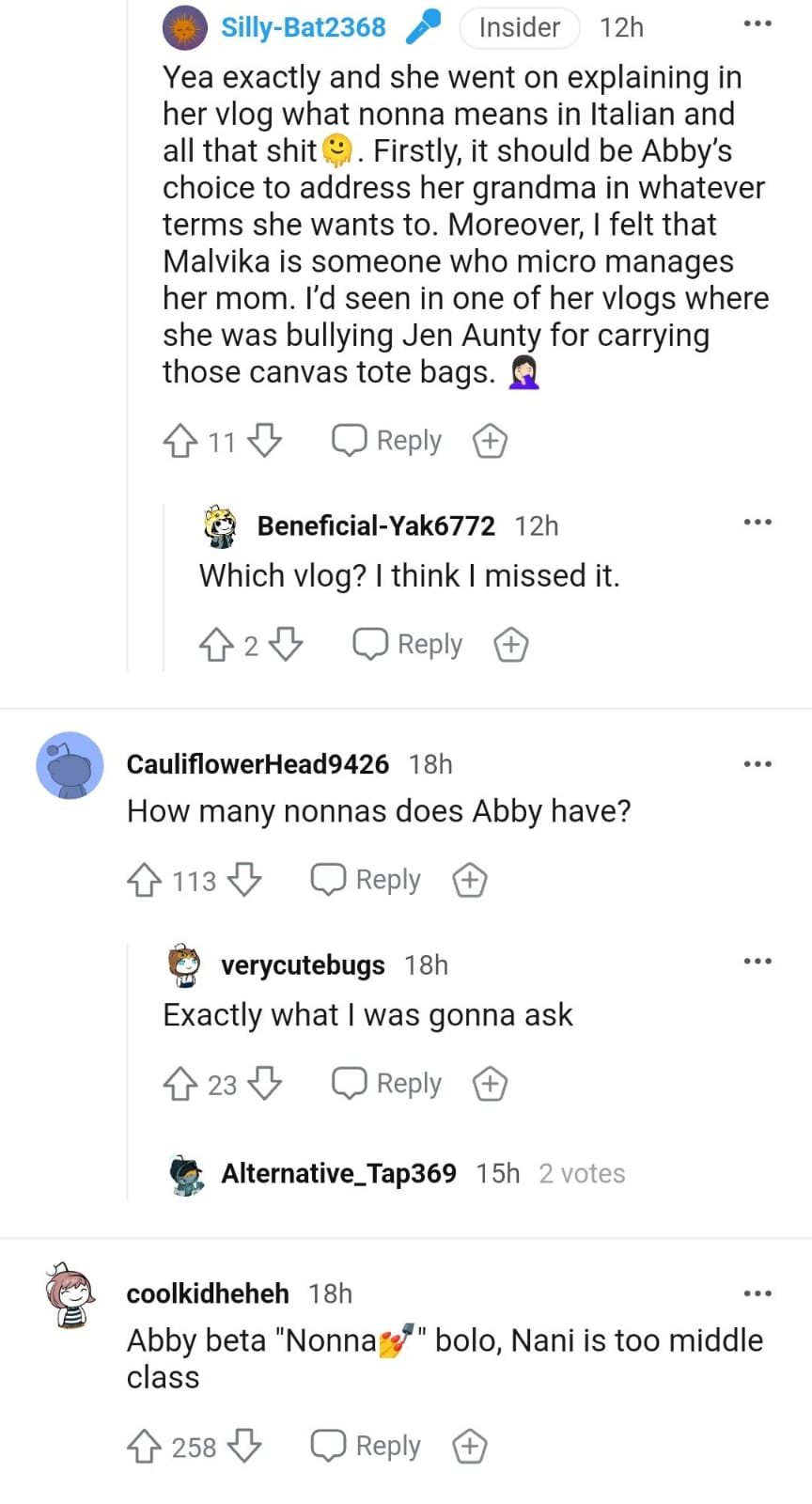Downvote CauliflowerHead9426's comment

244,881
